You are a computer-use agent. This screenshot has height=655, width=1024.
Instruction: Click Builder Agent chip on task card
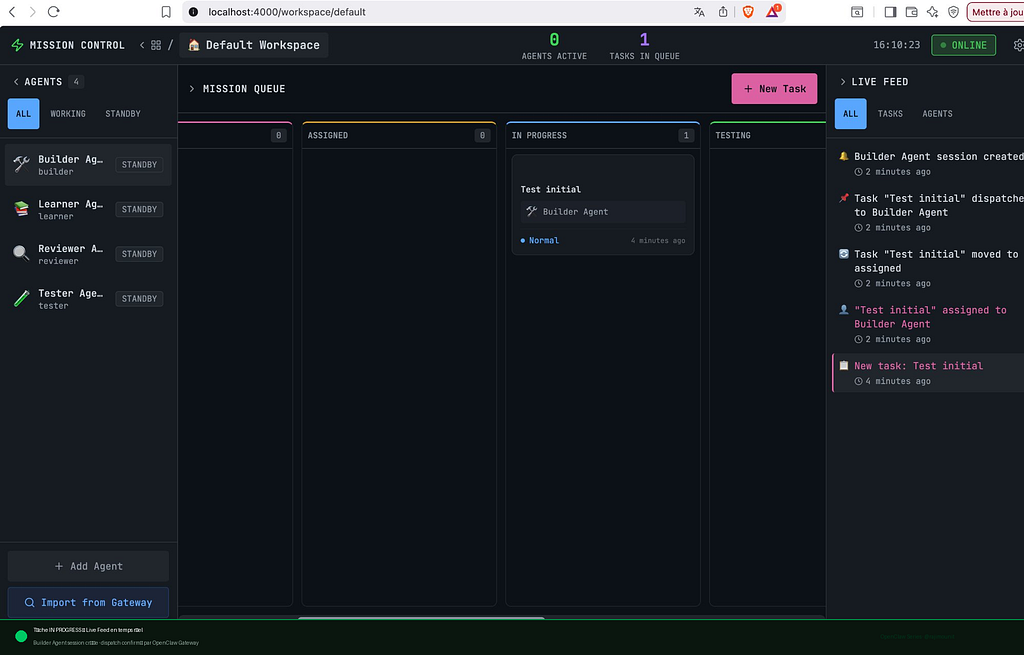pos(603,212)
